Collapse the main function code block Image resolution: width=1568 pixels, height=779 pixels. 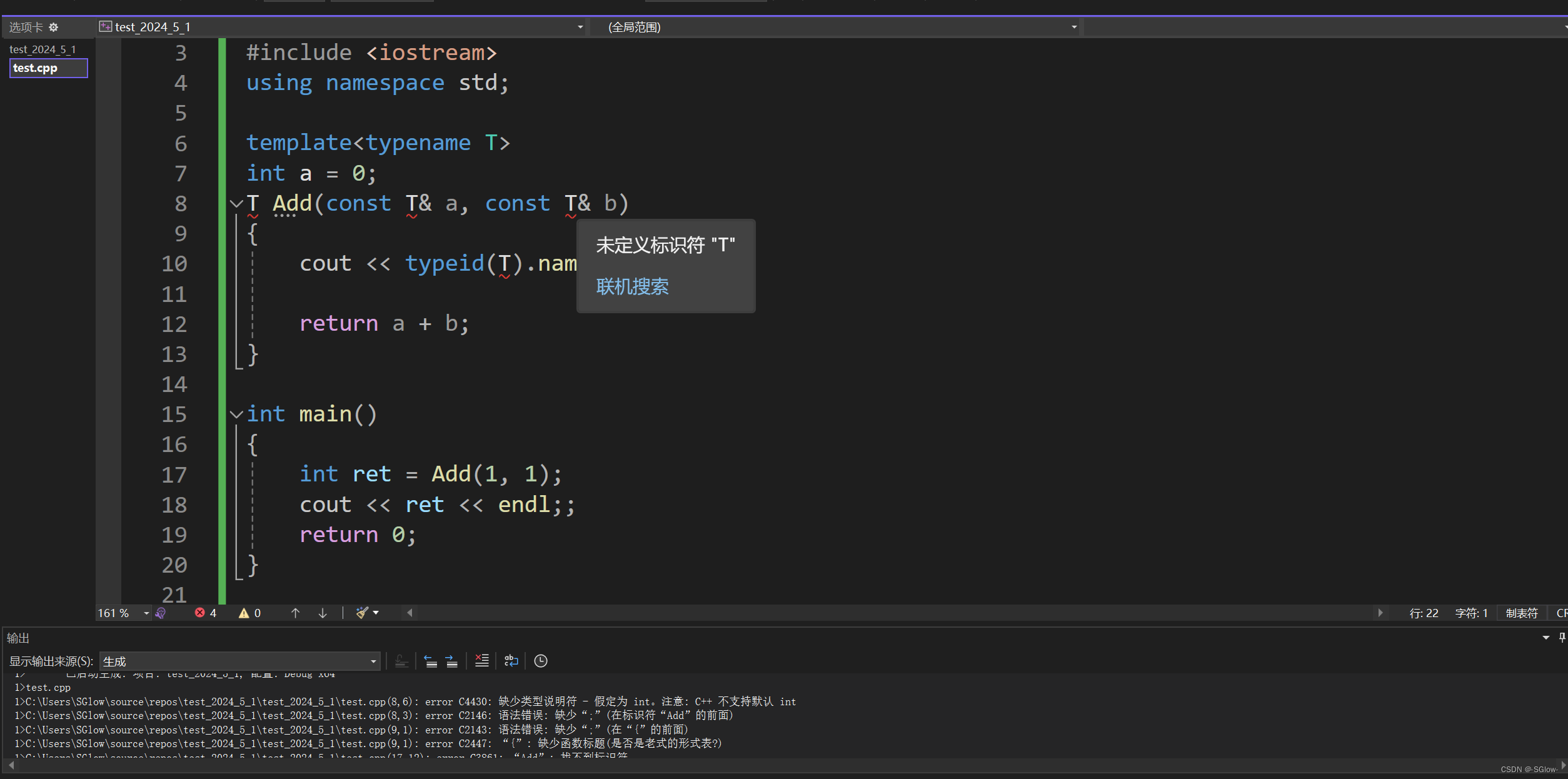point(236,414)
